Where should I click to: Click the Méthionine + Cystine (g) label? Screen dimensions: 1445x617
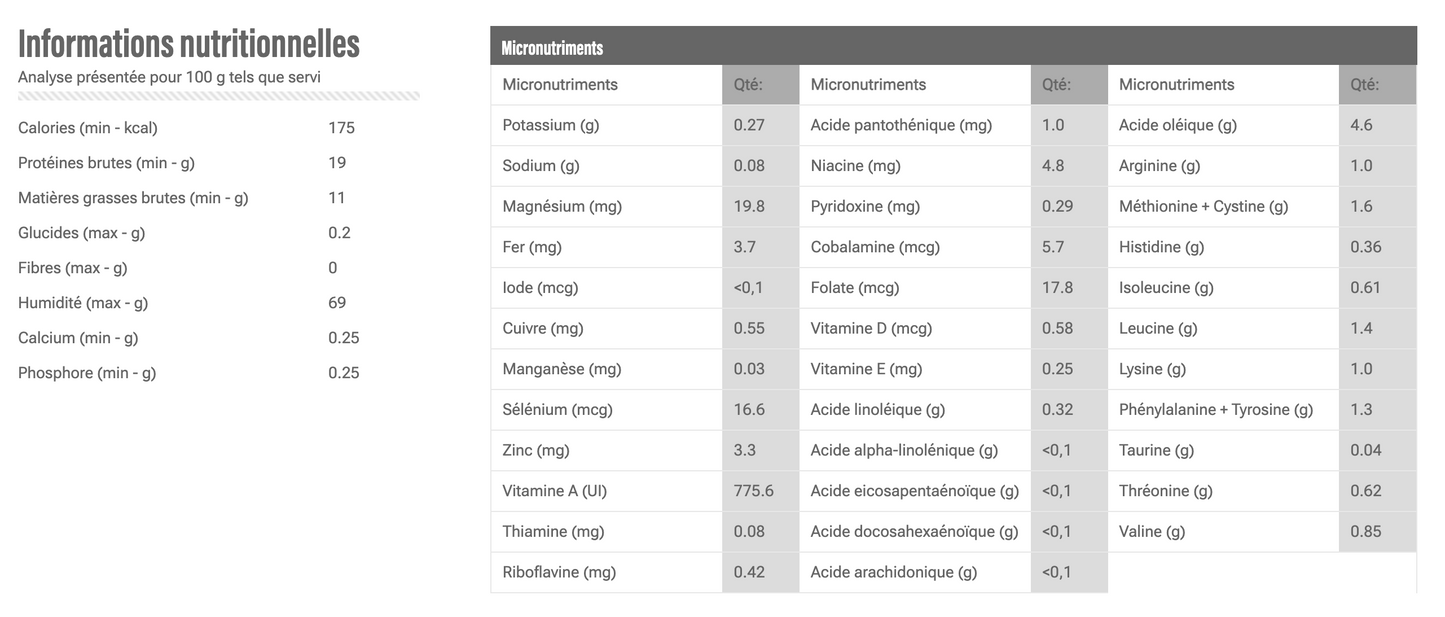(1203, 206)
